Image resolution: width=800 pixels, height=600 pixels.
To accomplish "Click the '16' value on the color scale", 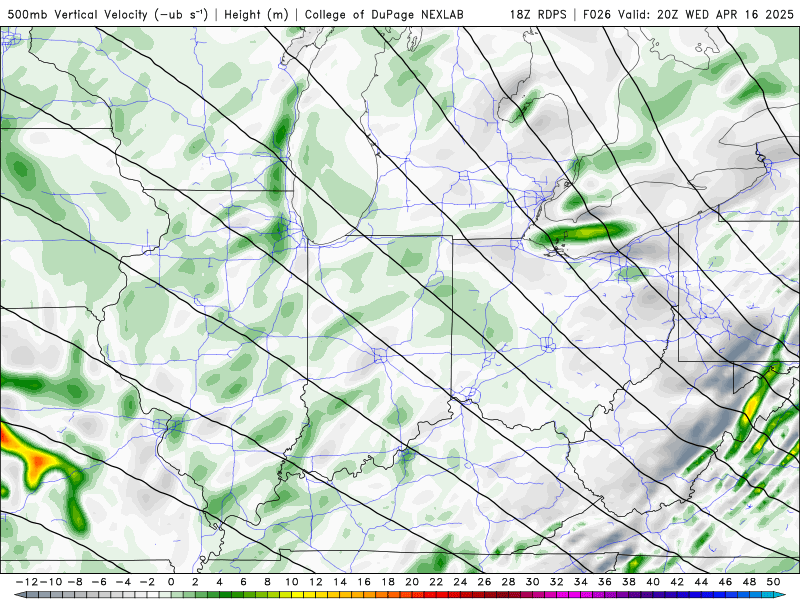I will click(x=364, y=582).
